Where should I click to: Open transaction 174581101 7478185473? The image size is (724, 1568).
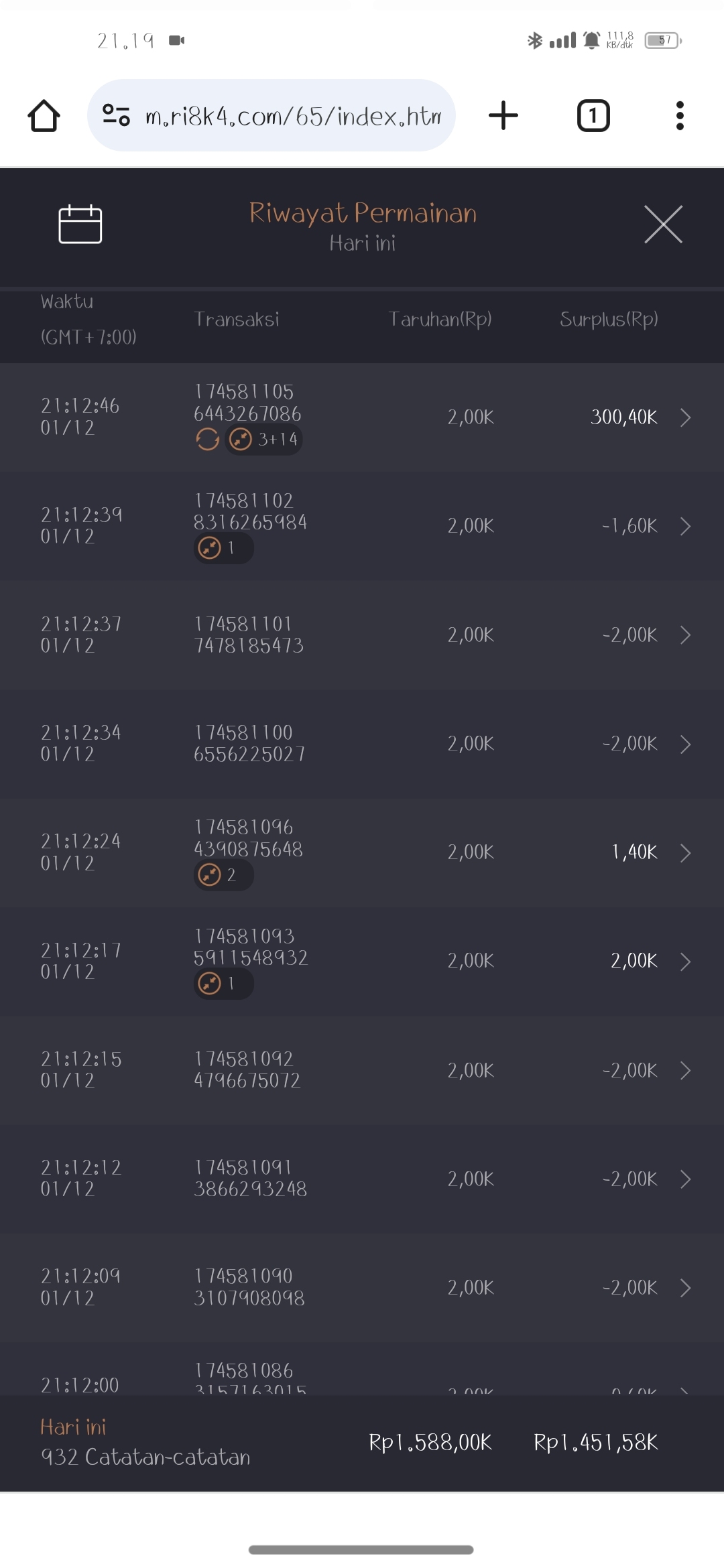click(249, 635)
